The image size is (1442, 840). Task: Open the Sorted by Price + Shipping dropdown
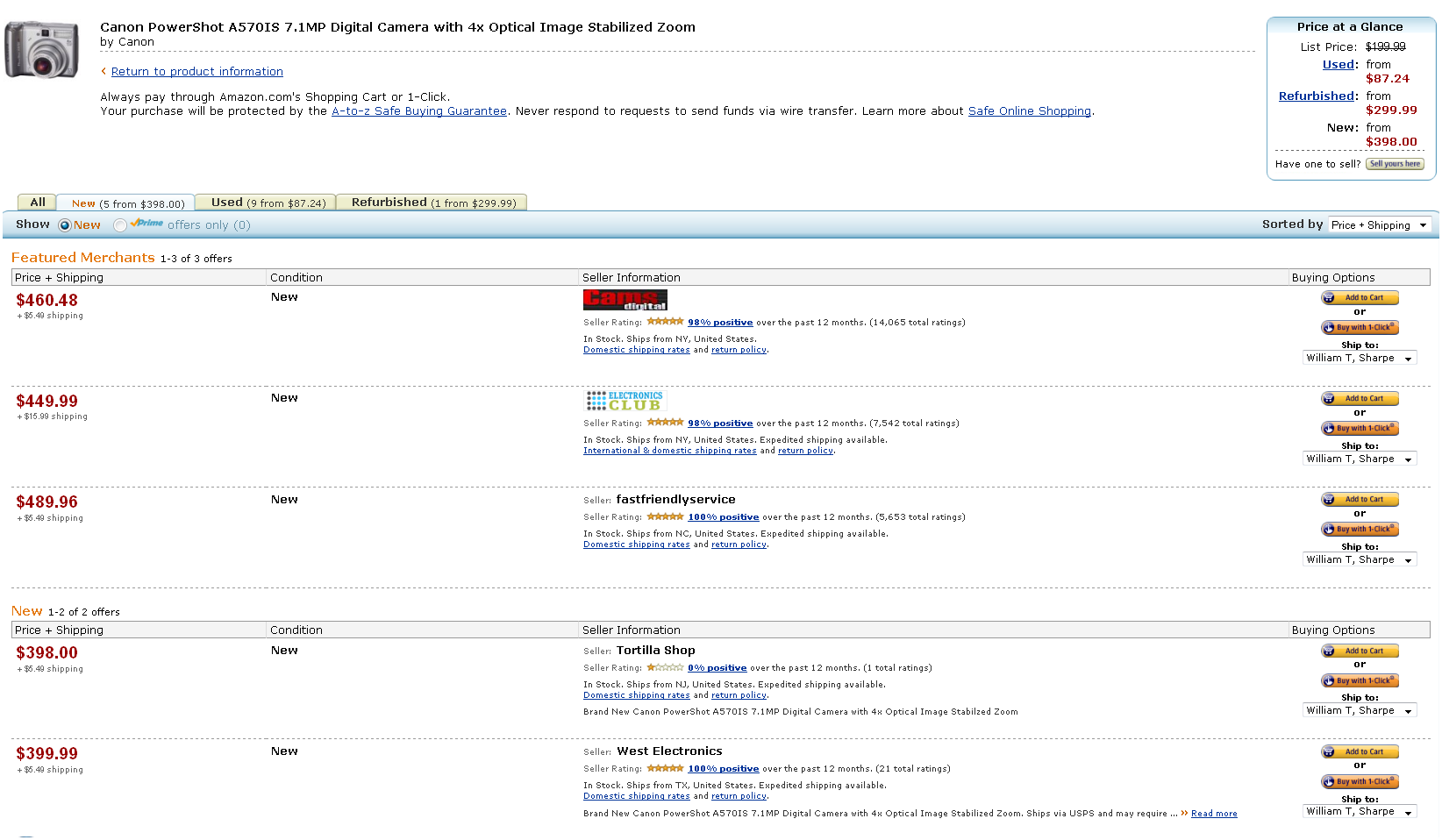1380,225
